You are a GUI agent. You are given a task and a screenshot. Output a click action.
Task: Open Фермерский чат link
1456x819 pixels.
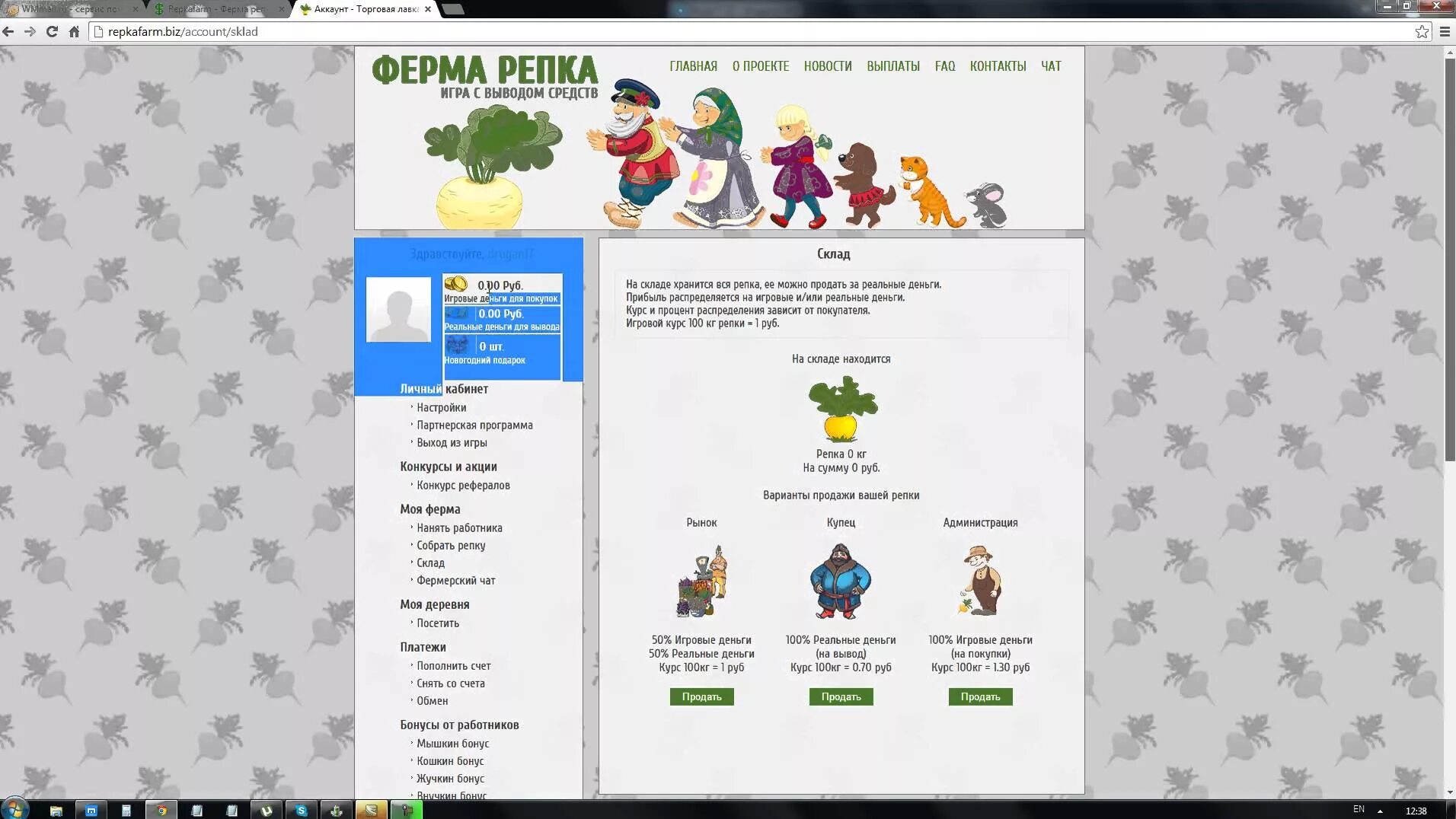pyautogui.click(x=455, y=580)
